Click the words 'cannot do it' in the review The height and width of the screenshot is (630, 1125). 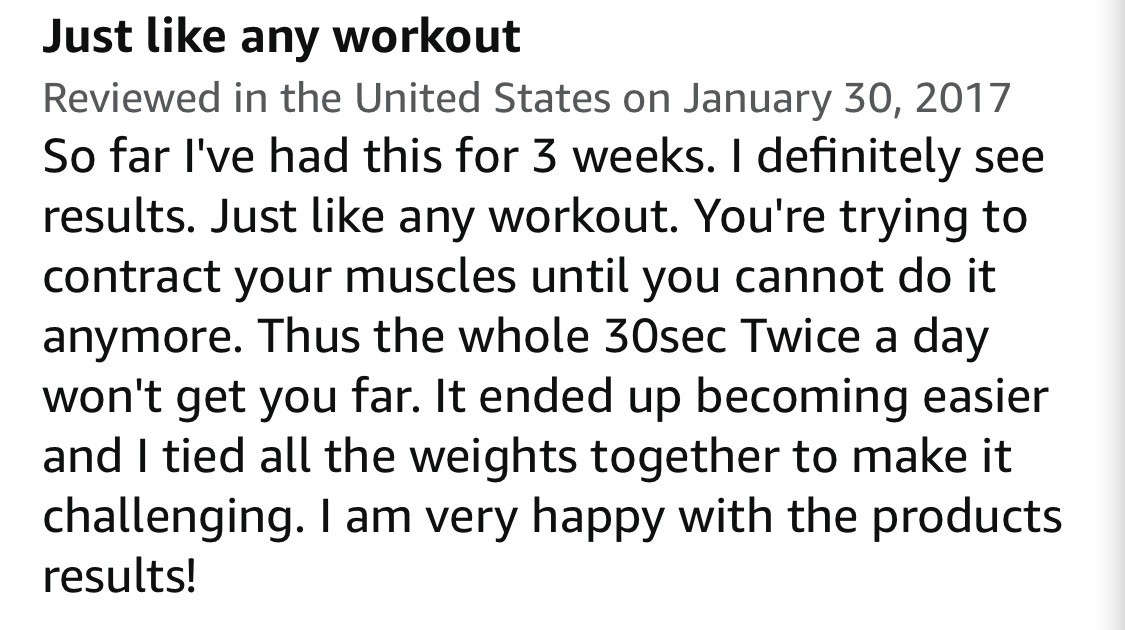click(865, 276)
